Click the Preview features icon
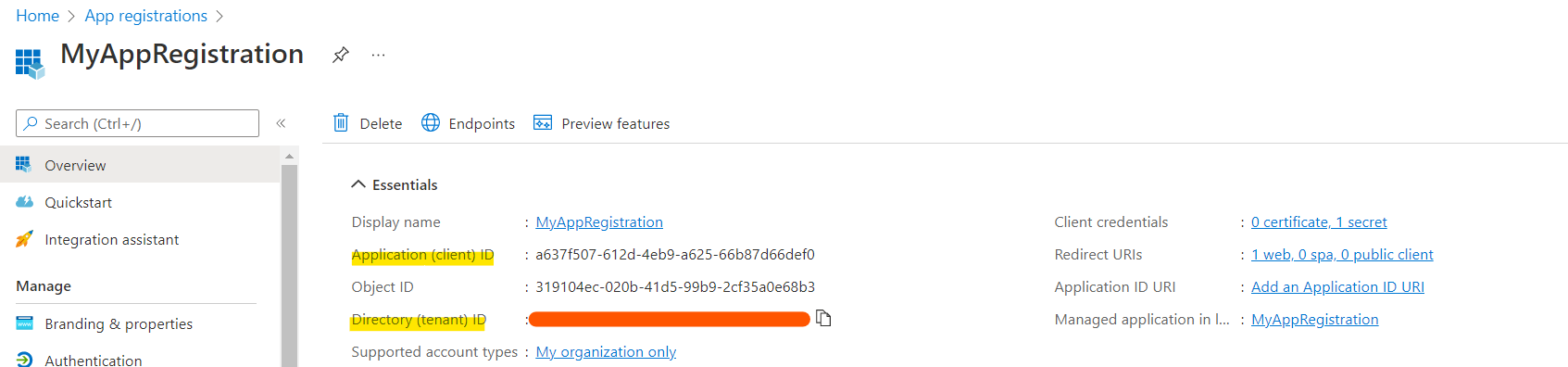1568x367 pixels. tap(543, 122)
